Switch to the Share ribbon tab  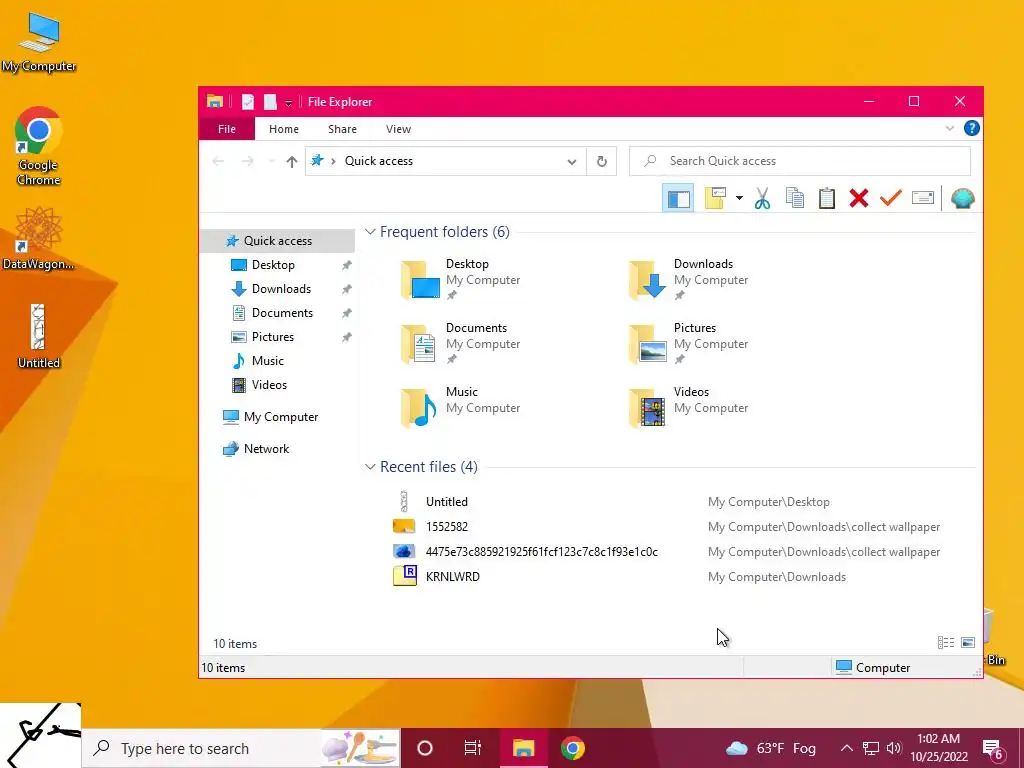coord(342,129)
